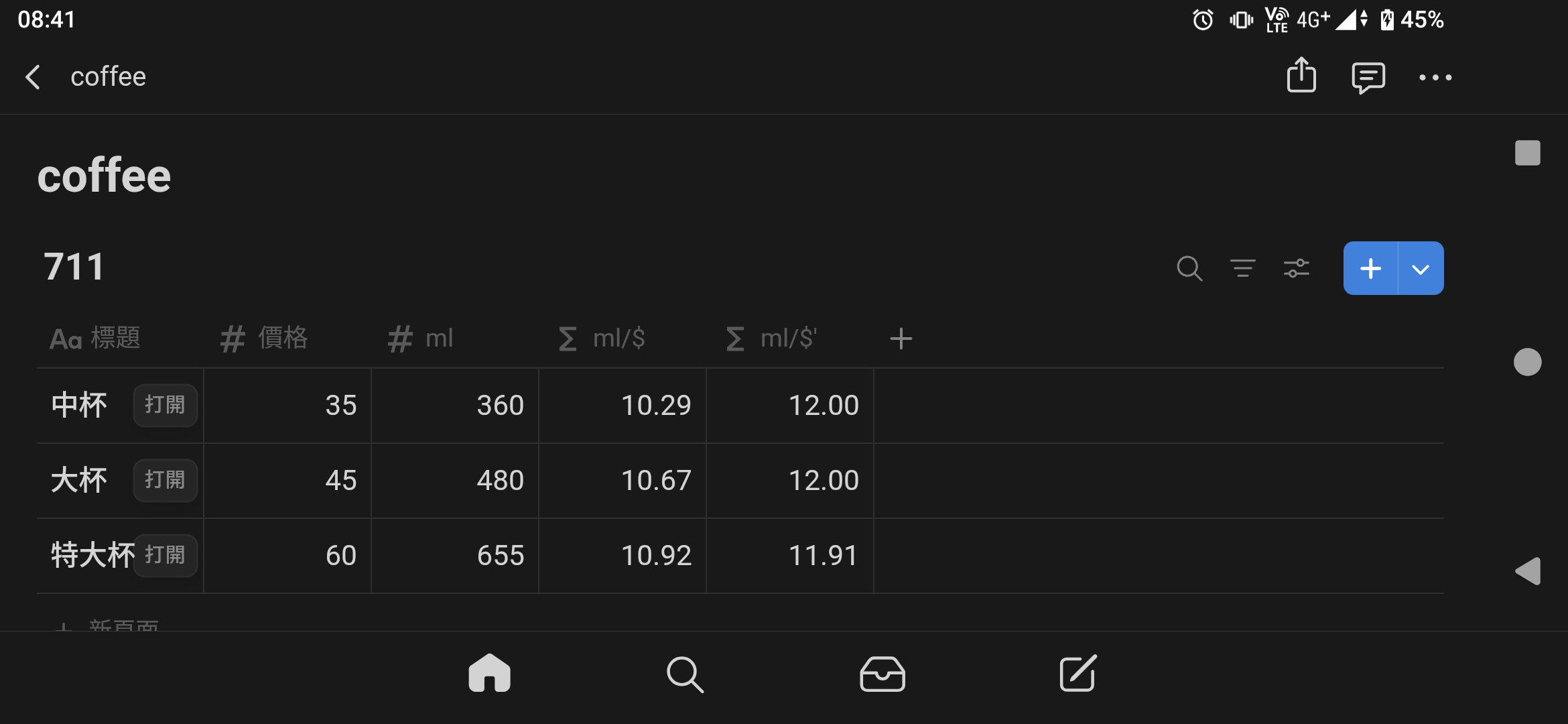
Task: Go to Home tab in bottom bar
Action: pyautogui.click(x=490, y=673)
